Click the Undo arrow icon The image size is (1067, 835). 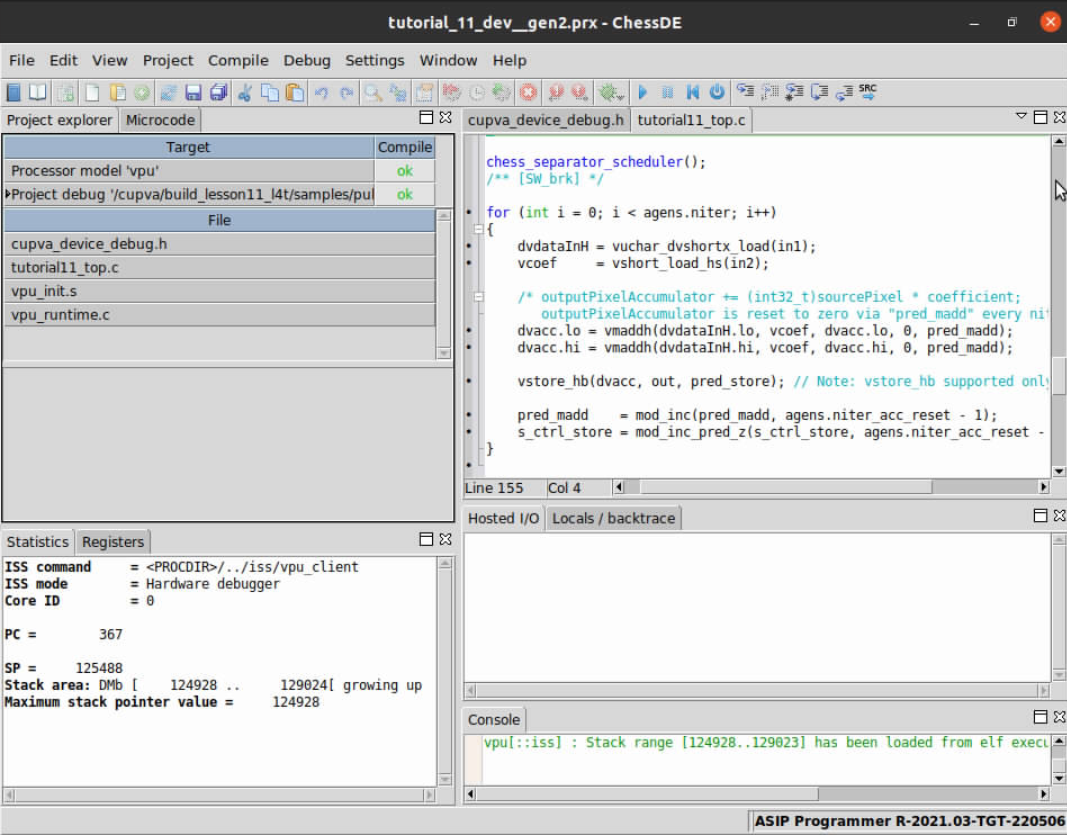(x=321, y=93)
